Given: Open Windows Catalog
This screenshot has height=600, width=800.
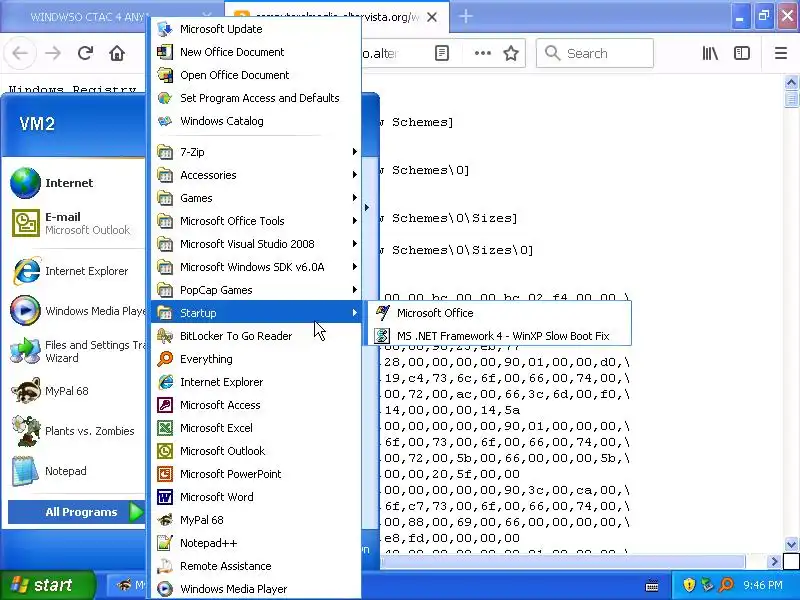Looking at the screenshot, I should [x=256, y=121].
